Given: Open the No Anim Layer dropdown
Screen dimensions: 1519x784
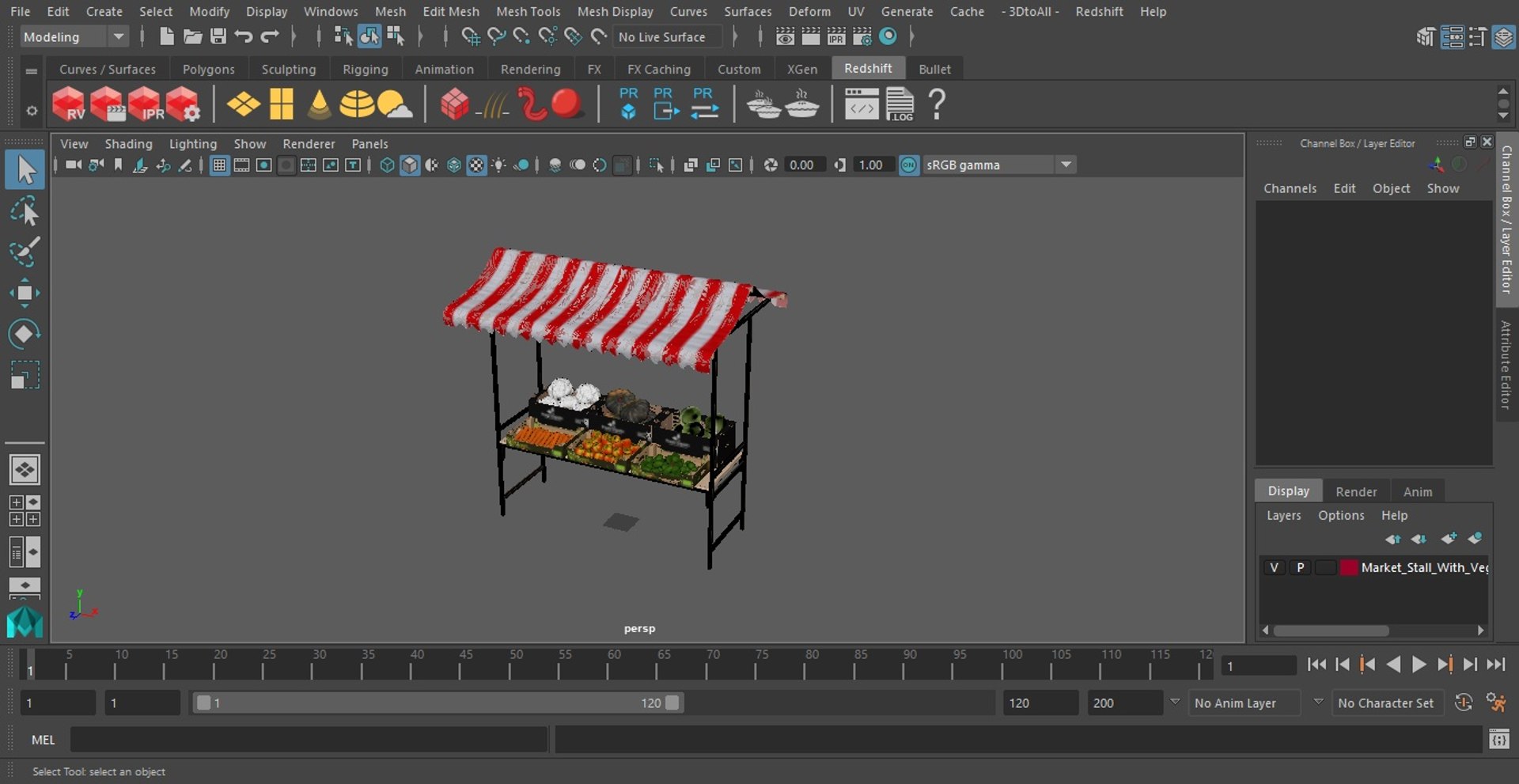Looking at the screenshot, I should (1245, 703).
